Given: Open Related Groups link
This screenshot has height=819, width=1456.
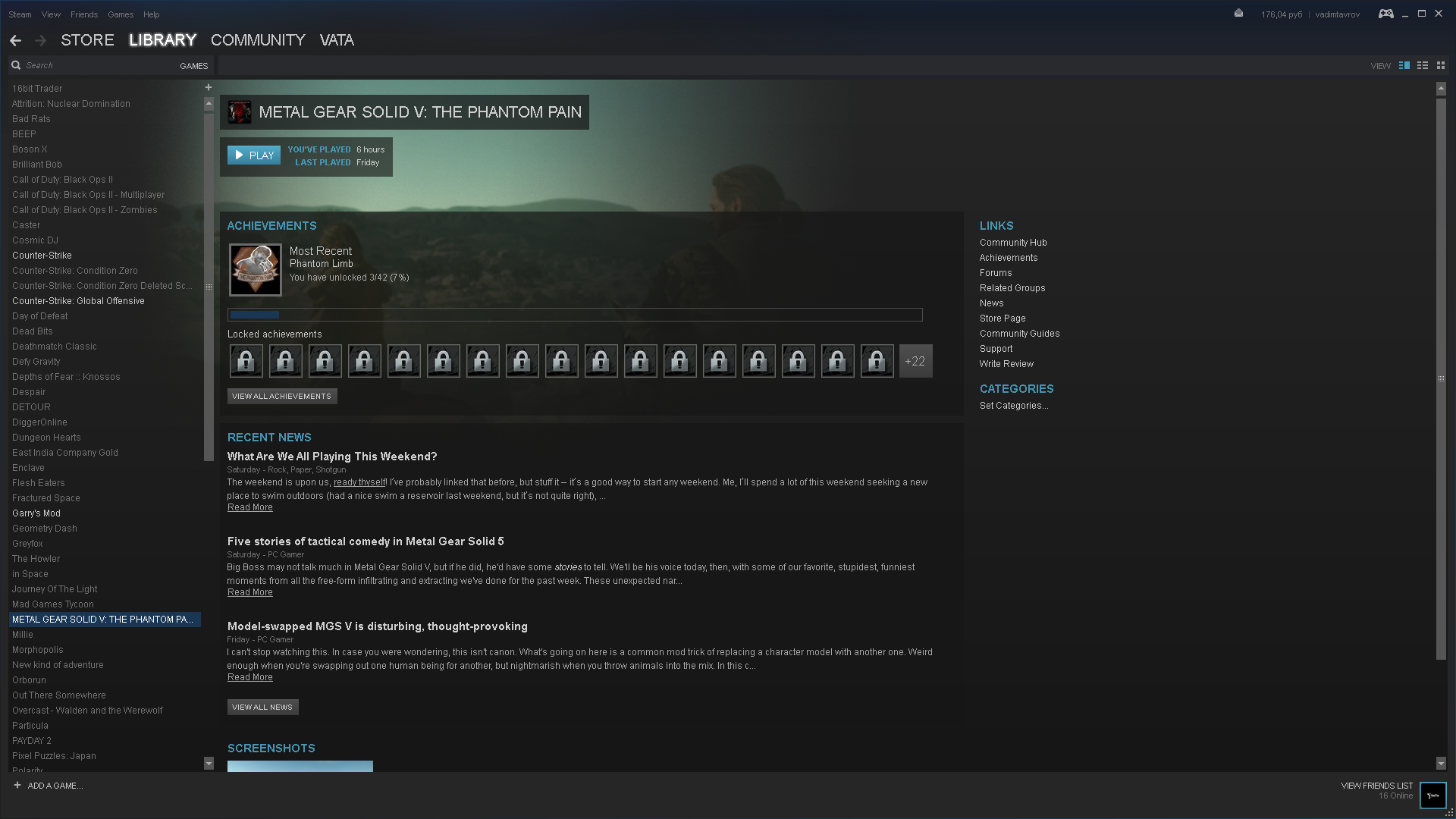Looking at the screenshot, I should click(1012, 288).
